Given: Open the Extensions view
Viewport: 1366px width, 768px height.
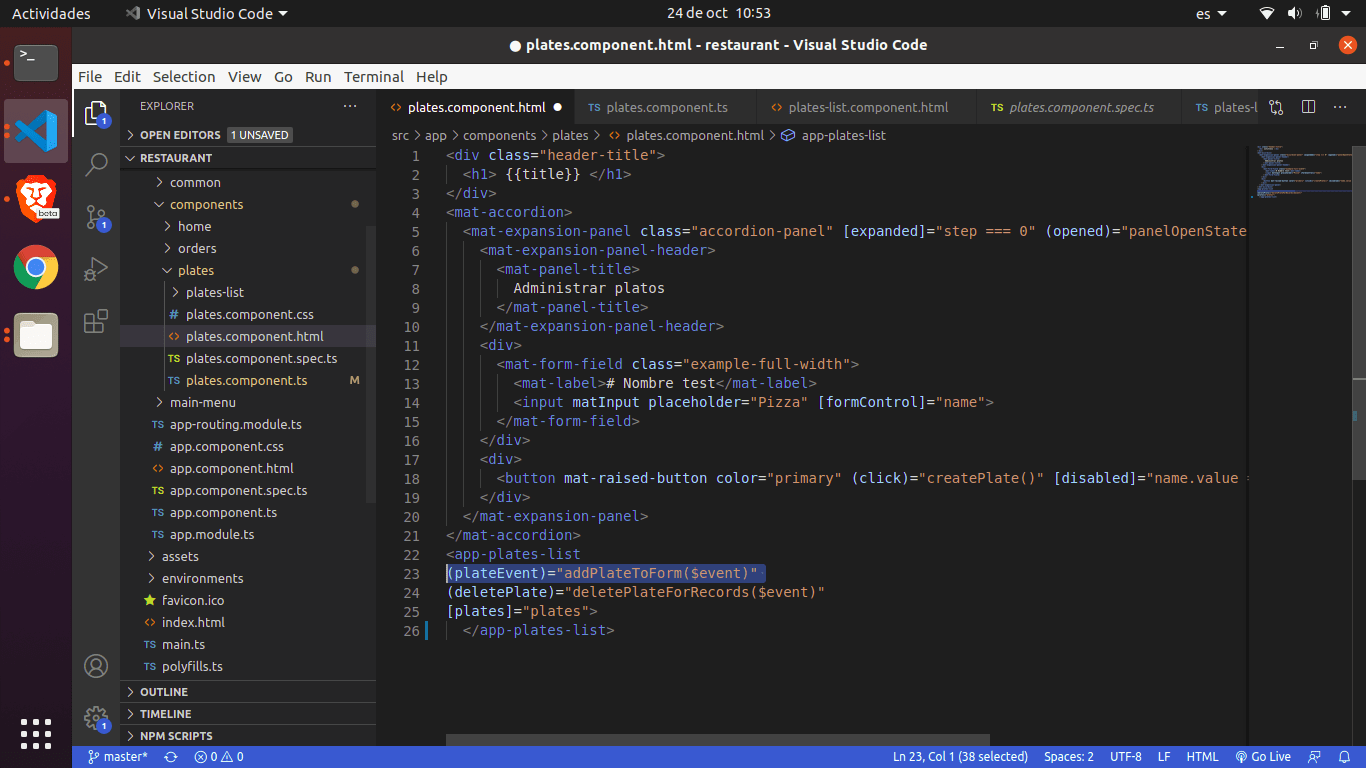Looking at the screenshot, I should tap(96, 321).
